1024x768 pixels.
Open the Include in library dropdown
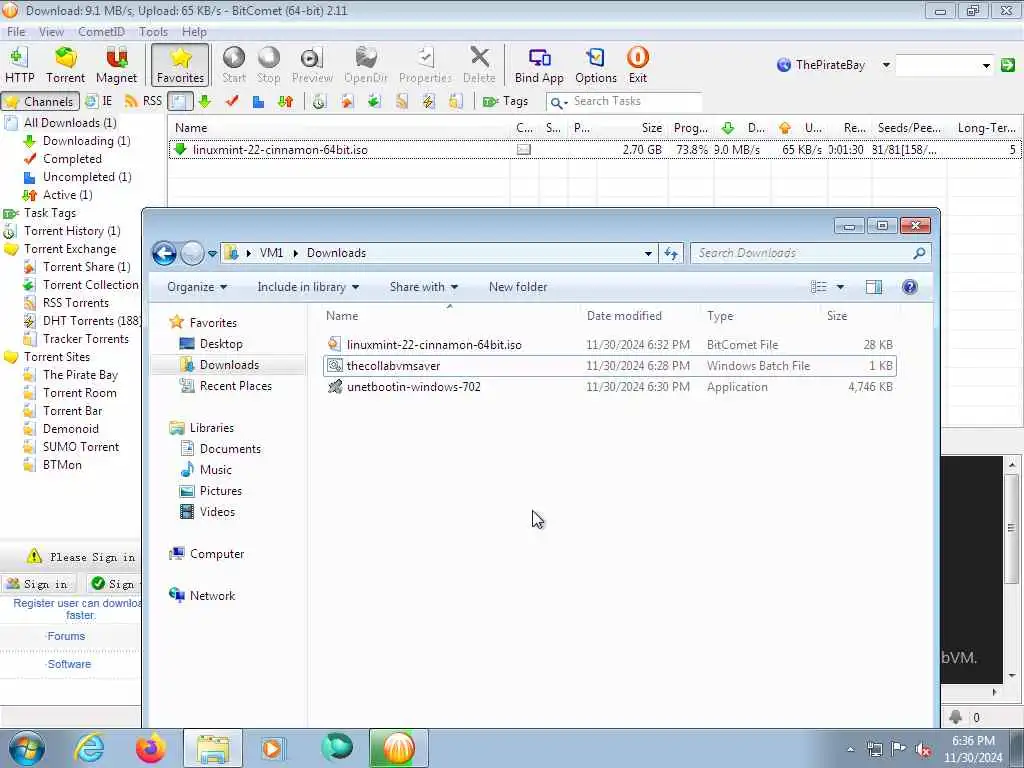[x=308, y=287]
